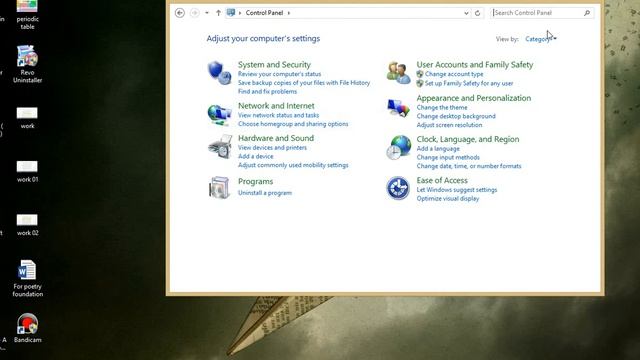The height and width of the screenshot is (360, 640).
Task: Click Control Panel breadcrumb in address bar
Action: [x=264, y=13]
